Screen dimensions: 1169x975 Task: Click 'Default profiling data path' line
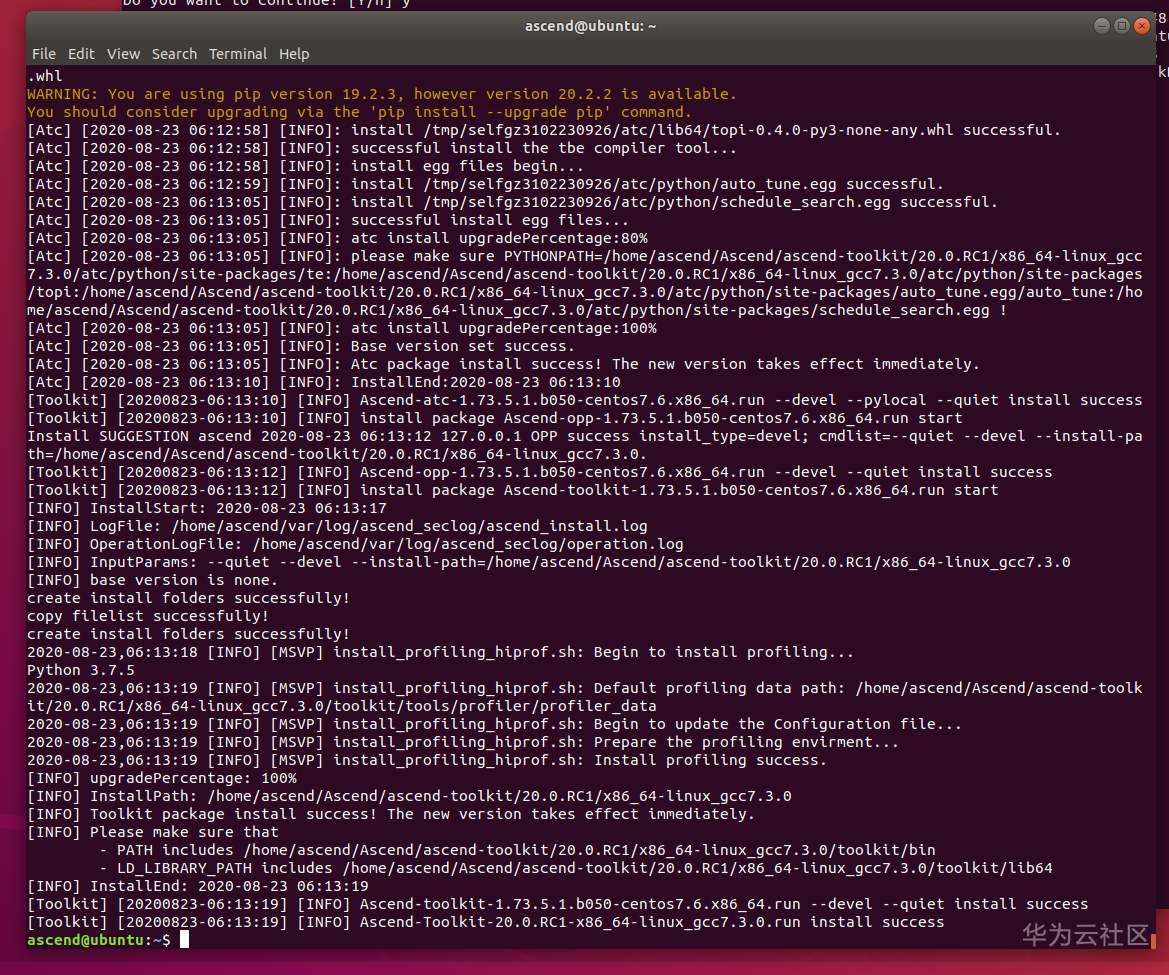coord(584,697)
